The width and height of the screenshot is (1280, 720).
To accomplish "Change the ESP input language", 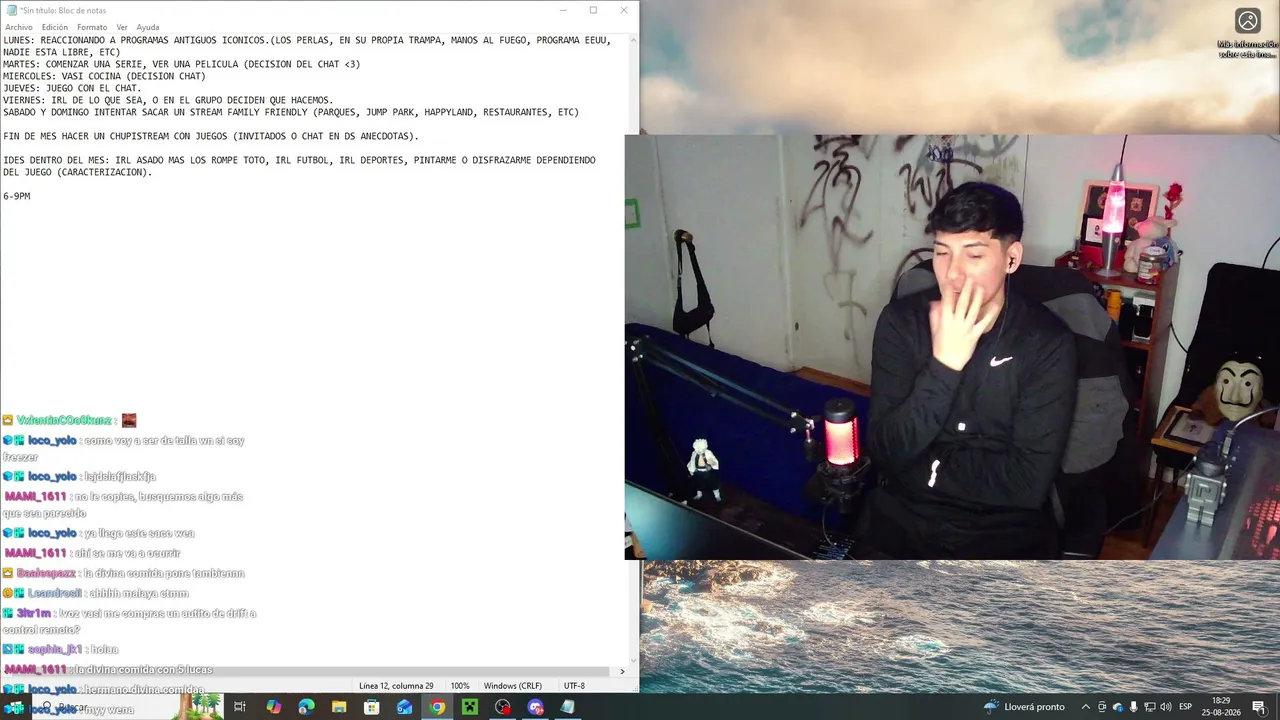I will coord(1186,707).
